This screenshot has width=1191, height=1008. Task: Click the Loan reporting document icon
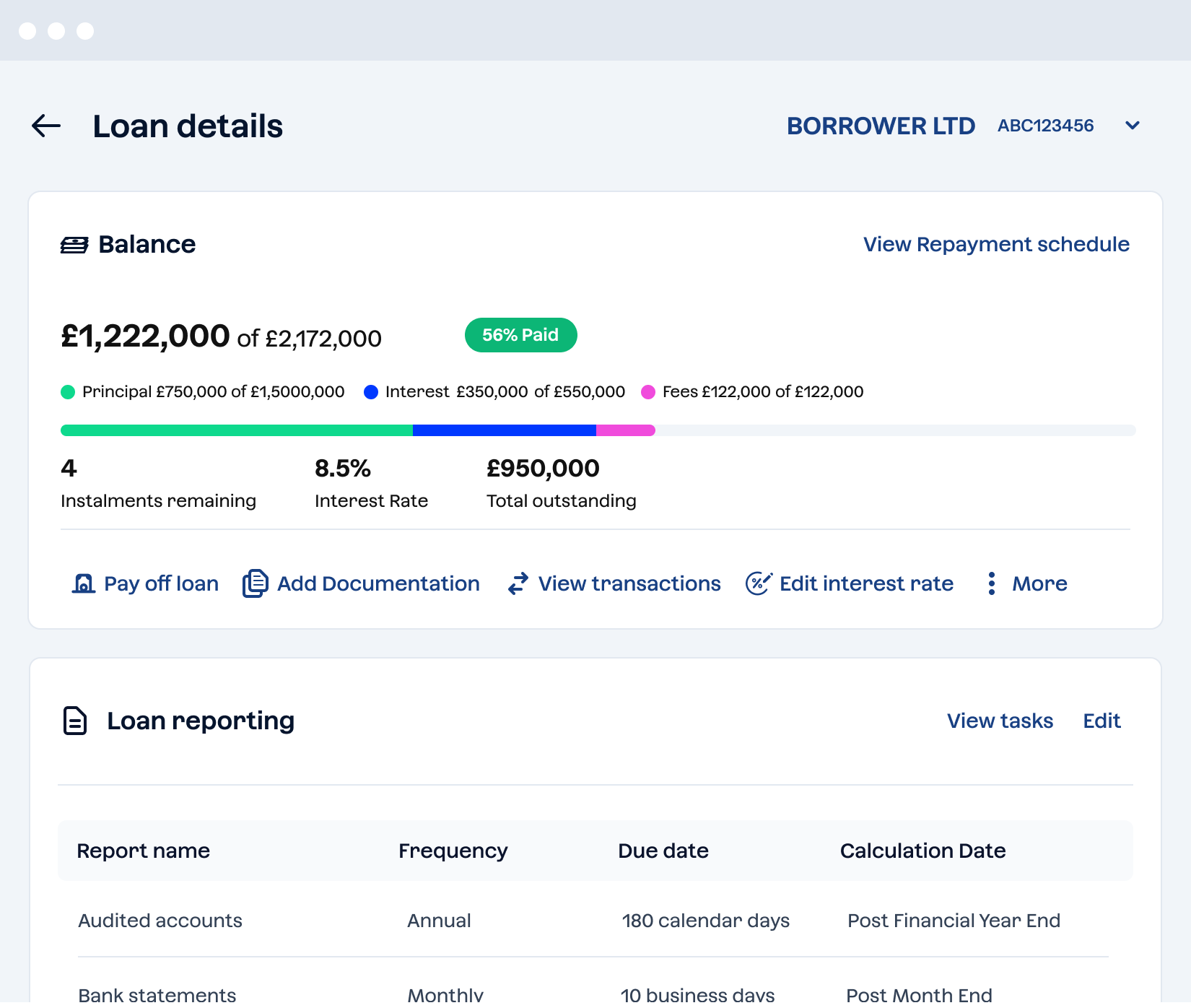tap(75, 720)
